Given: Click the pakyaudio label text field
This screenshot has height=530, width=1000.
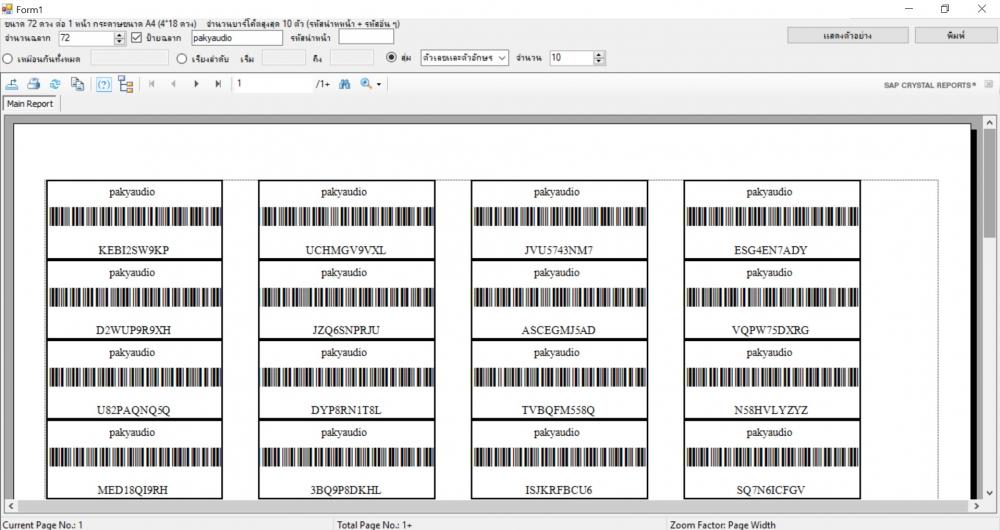Looking at the screenshot, I should tap(236, 38).
